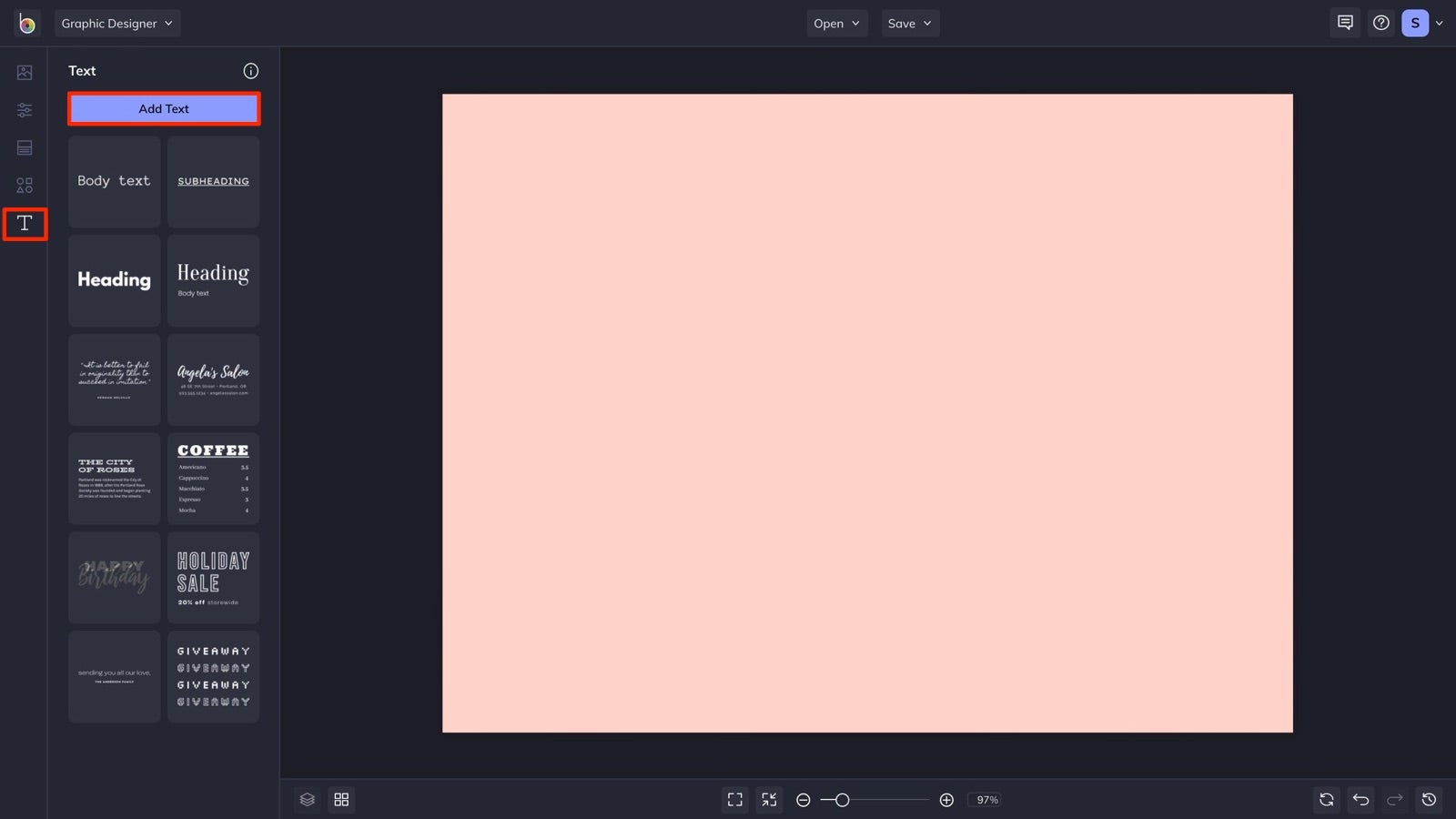Open the edit history panel

1427,799
